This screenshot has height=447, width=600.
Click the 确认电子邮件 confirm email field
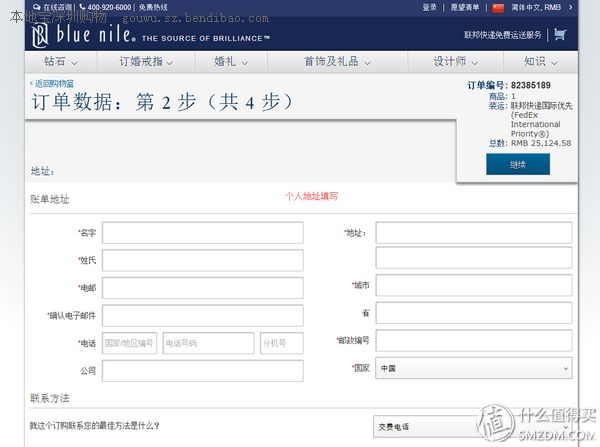point(203,315)
